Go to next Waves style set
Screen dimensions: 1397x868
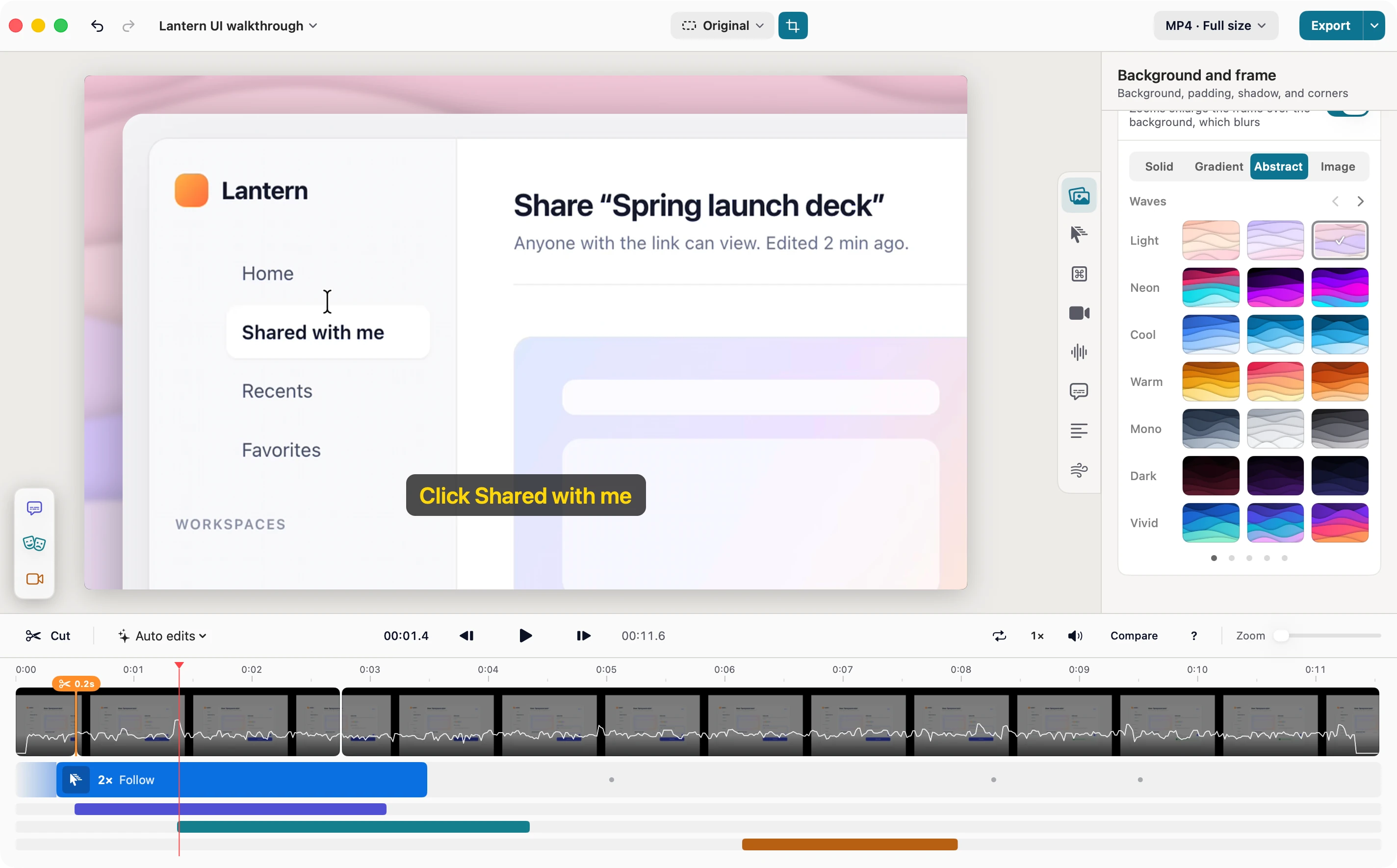pos(1360,202)
